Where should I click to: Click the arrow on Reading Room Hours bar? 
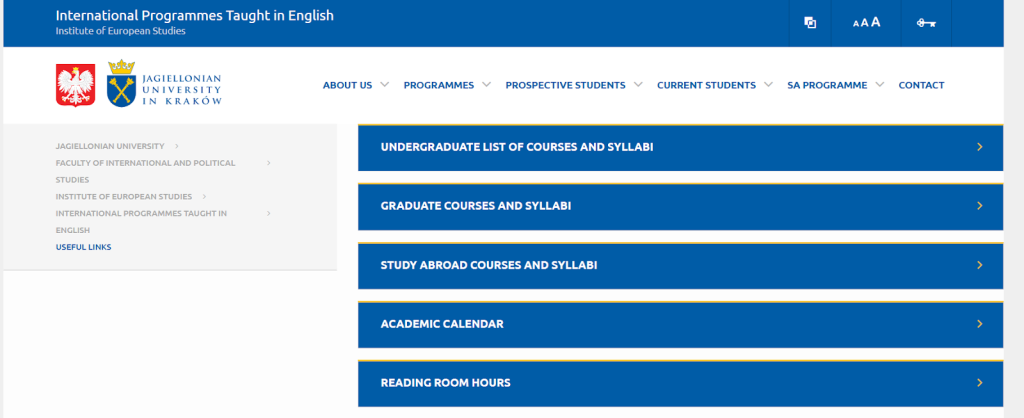[980, 383]
